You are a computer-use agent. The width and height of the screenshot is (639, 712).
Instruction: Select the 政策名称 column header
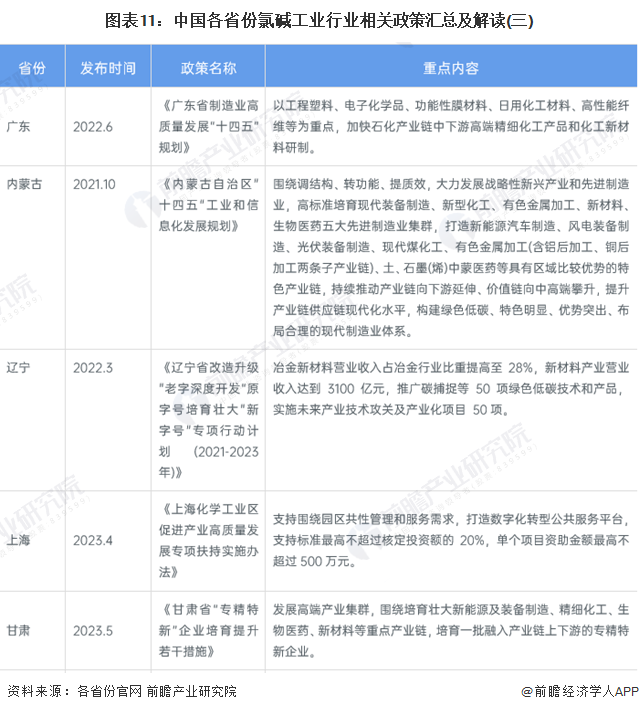coord(208,68)
